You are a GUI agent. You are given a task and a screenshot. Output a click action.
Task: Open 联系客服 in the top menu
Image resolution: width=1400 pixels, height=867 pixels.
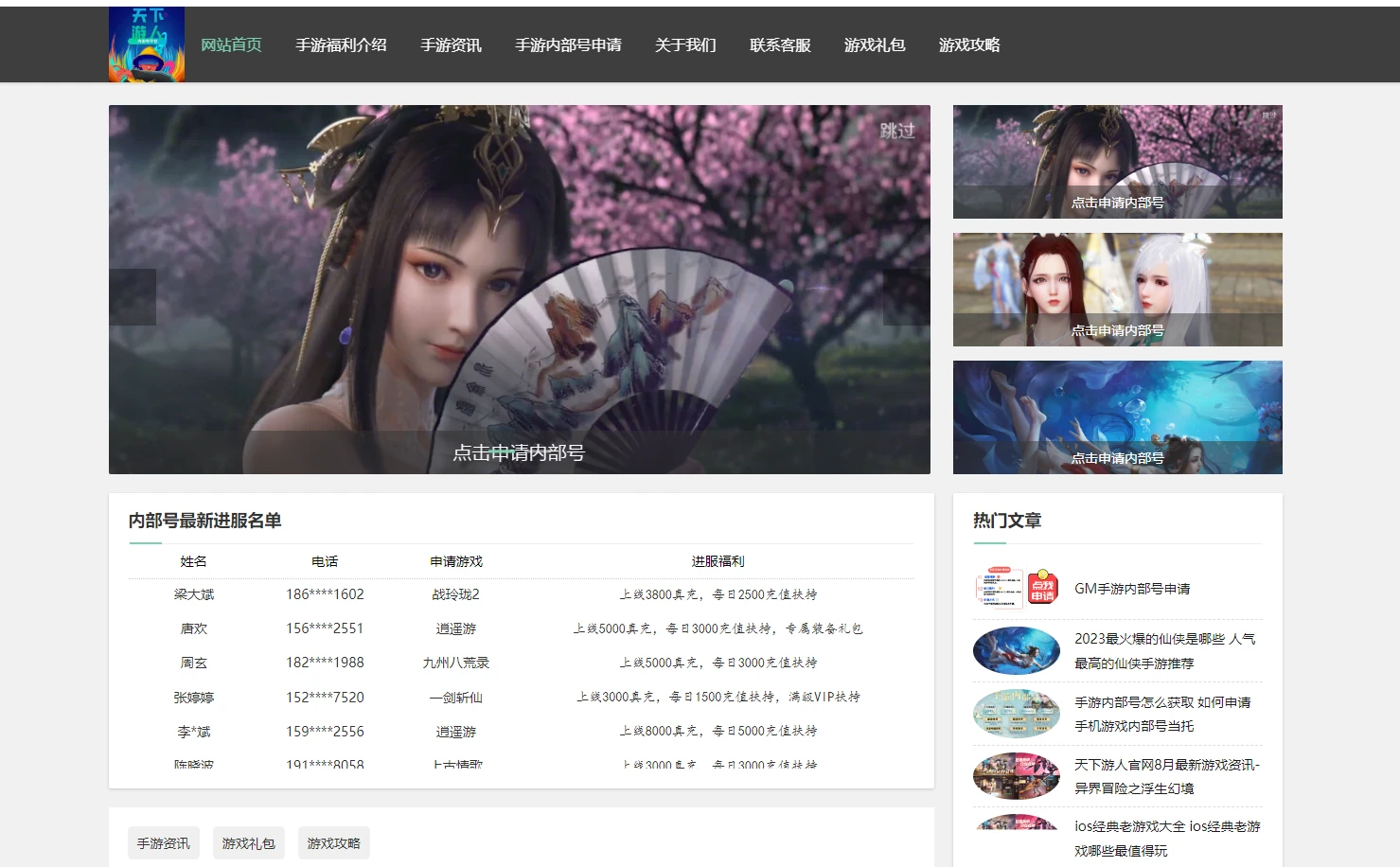780,44
